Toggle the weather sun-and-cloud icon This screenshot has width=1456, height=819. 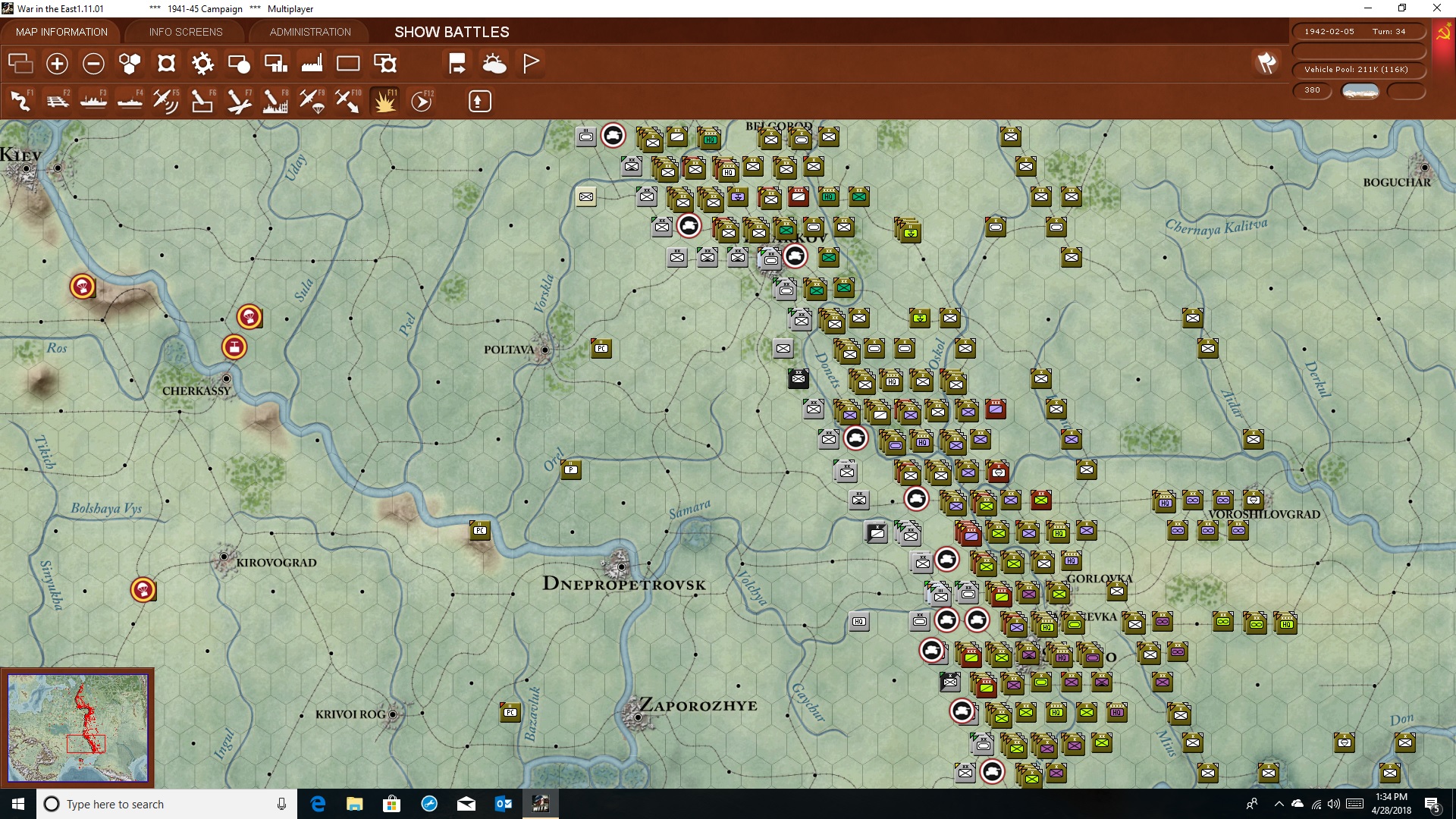tap(494, 64)
